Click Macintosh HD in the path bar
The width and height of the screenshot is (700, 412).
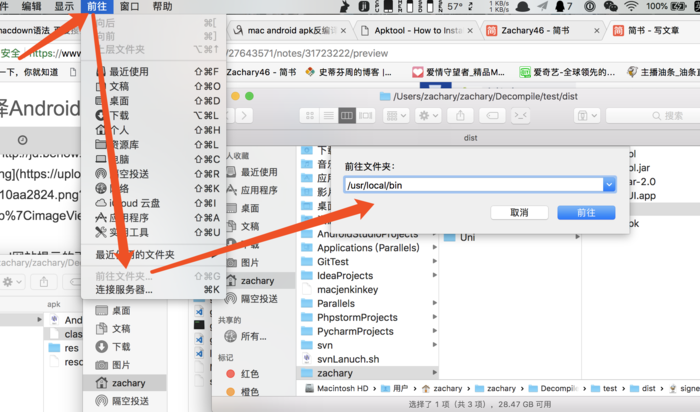tap(337, 388)
